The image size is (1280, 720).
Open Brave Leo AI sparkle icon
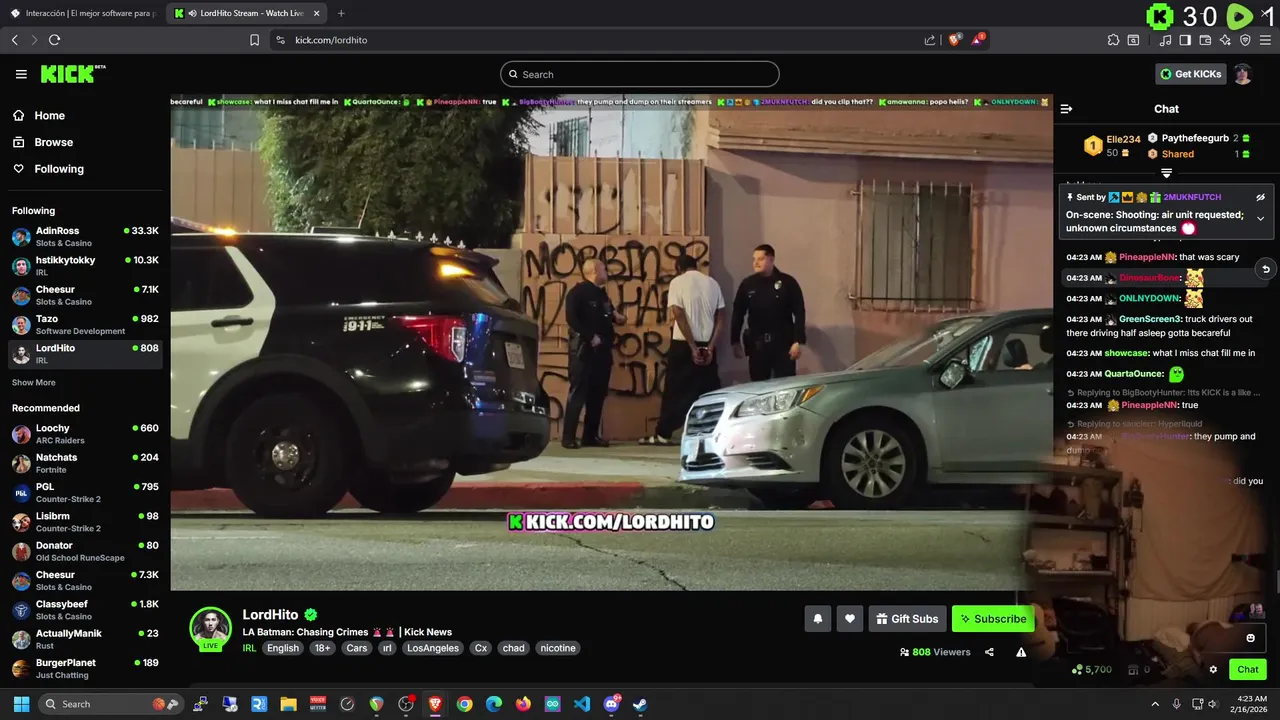[x=1225, y=40]
